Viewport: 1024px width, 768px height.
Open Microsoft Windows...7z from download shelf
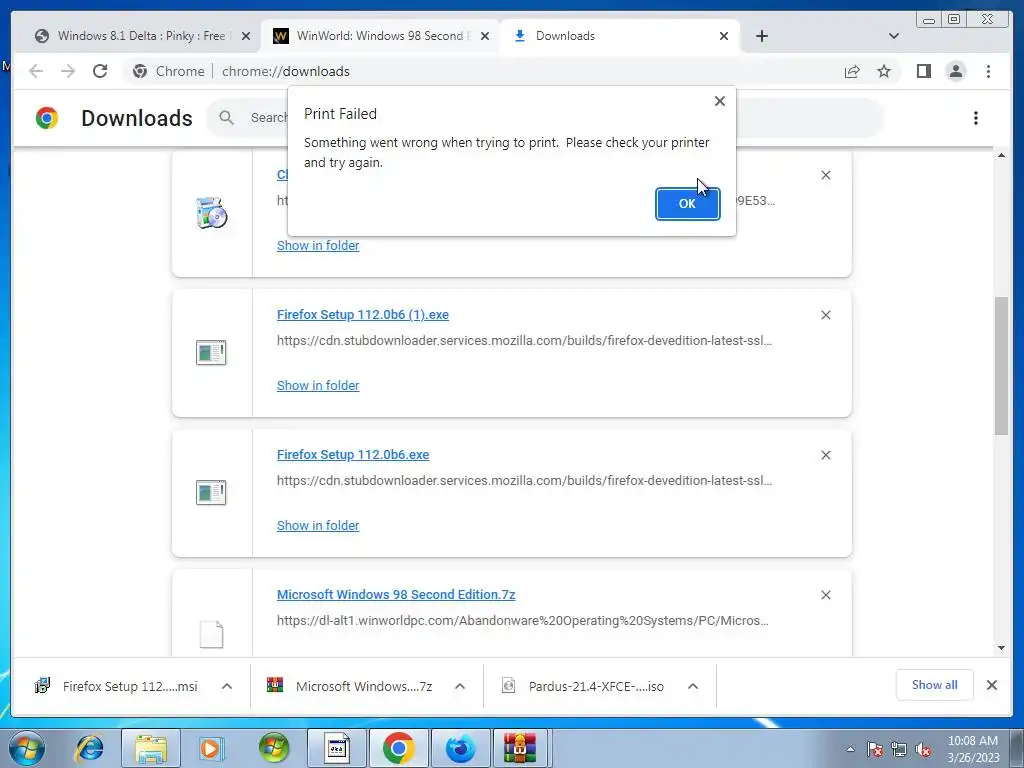tap(351, 686)
